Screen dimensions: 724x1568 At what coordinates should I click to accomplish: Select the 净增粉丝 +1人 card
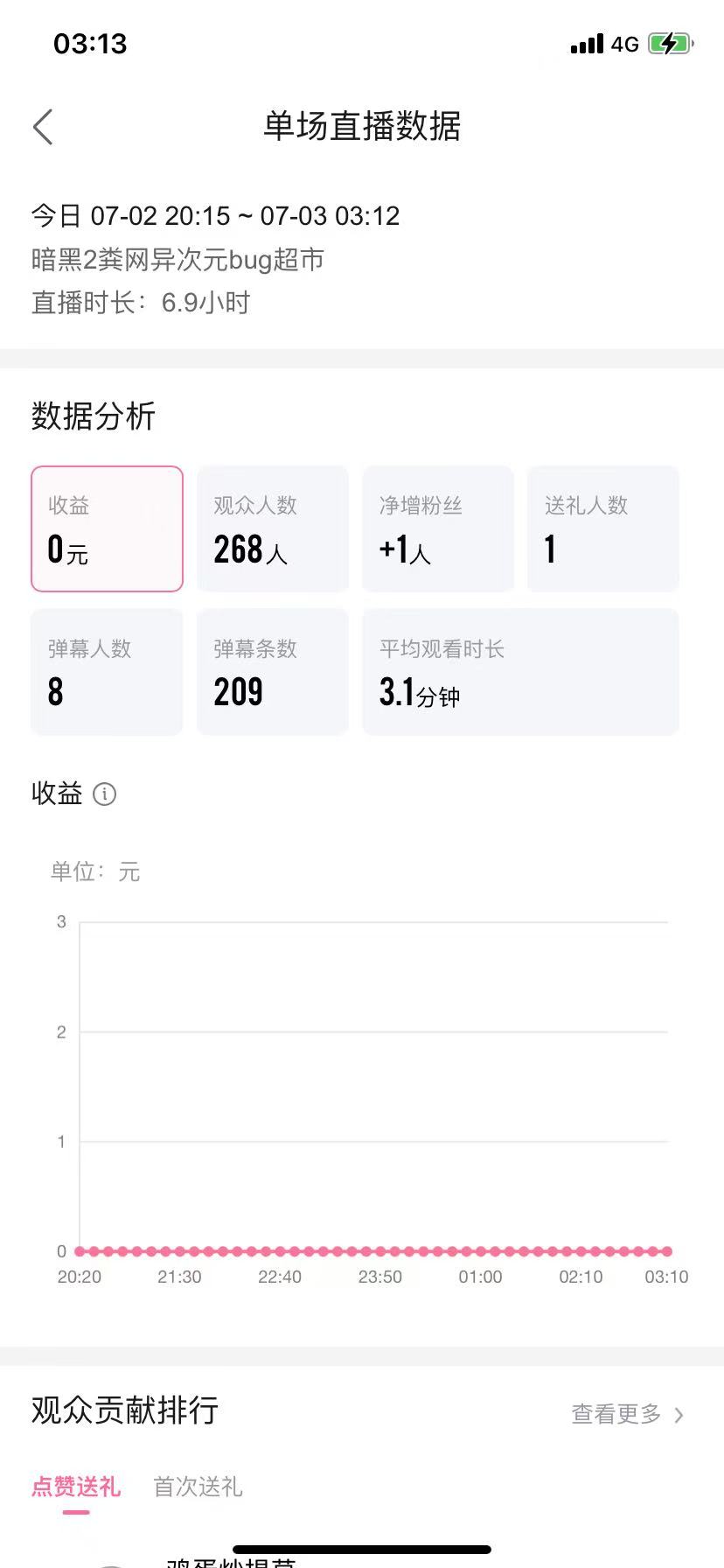[x=438, y=528]
